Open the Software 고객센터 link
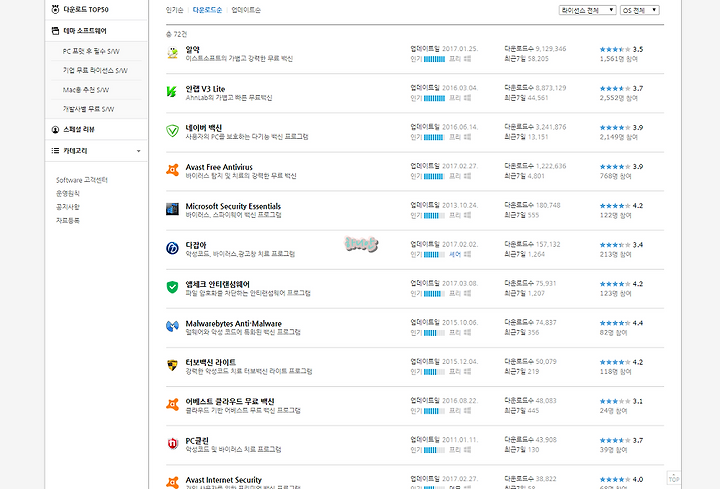Screen dimensions: 720x489 tap(82, 180)
